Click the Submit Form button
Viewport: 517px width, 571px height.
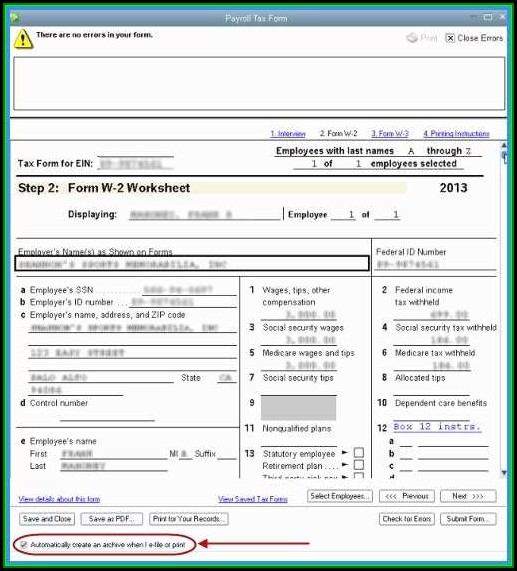tap(468, 519)
